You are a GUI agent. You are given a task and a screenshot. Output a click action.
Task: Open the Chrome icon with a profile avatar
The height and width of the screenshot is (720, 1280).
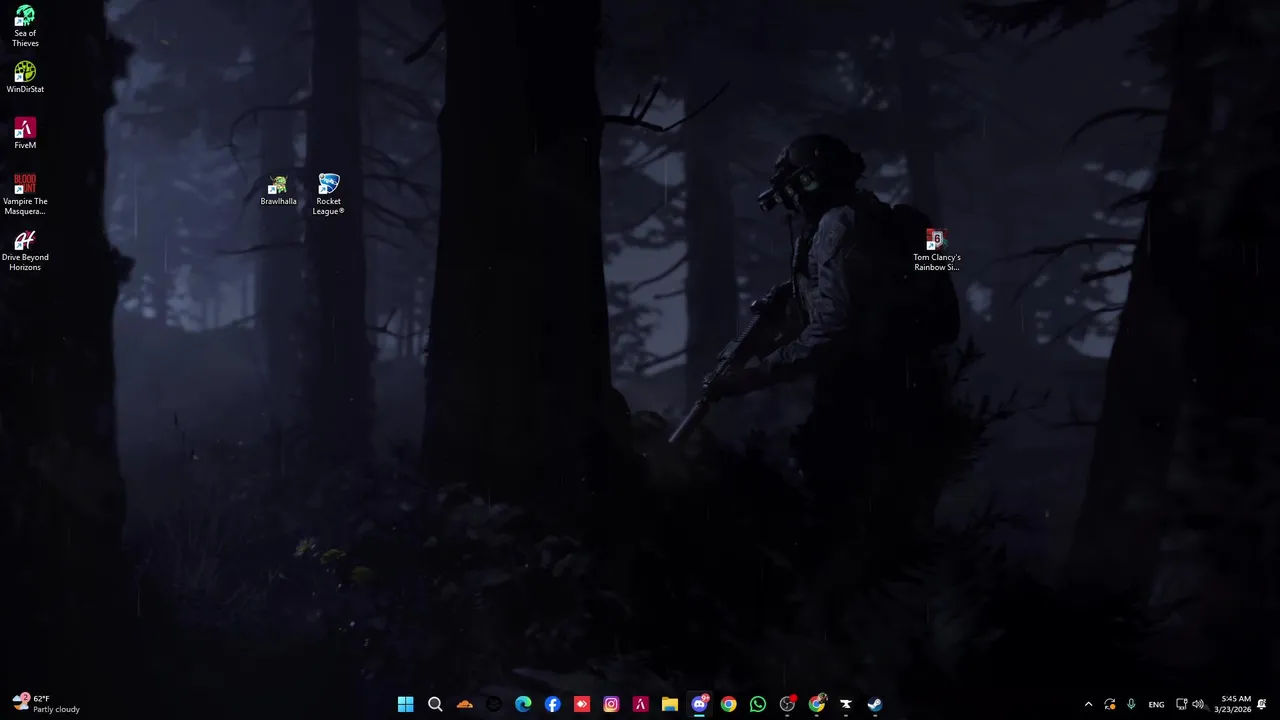point(816,704)
